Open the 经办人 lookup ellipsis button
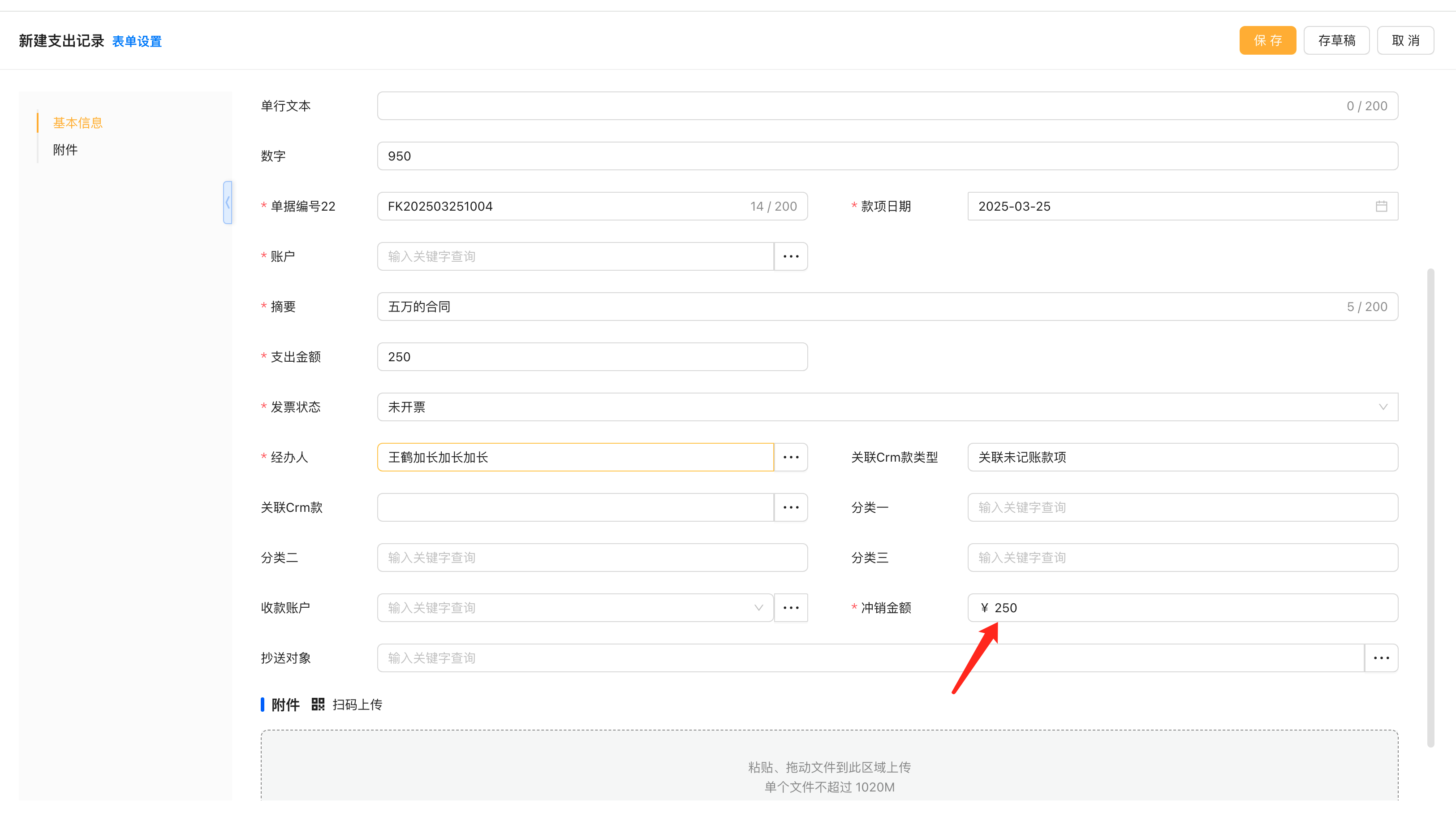Image resolution: width=1456 pixels, height=813 pixels. (791, 458)
